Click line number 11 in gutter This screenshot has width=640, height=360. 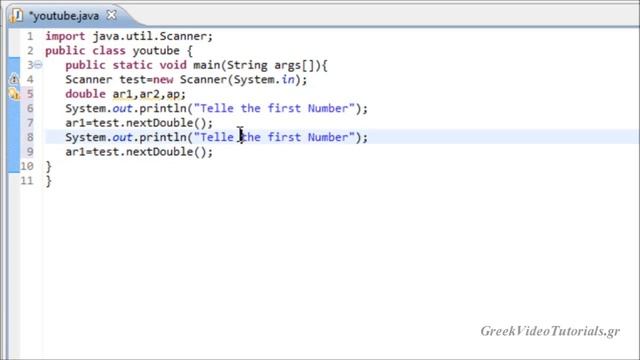[x=27, y=180]
